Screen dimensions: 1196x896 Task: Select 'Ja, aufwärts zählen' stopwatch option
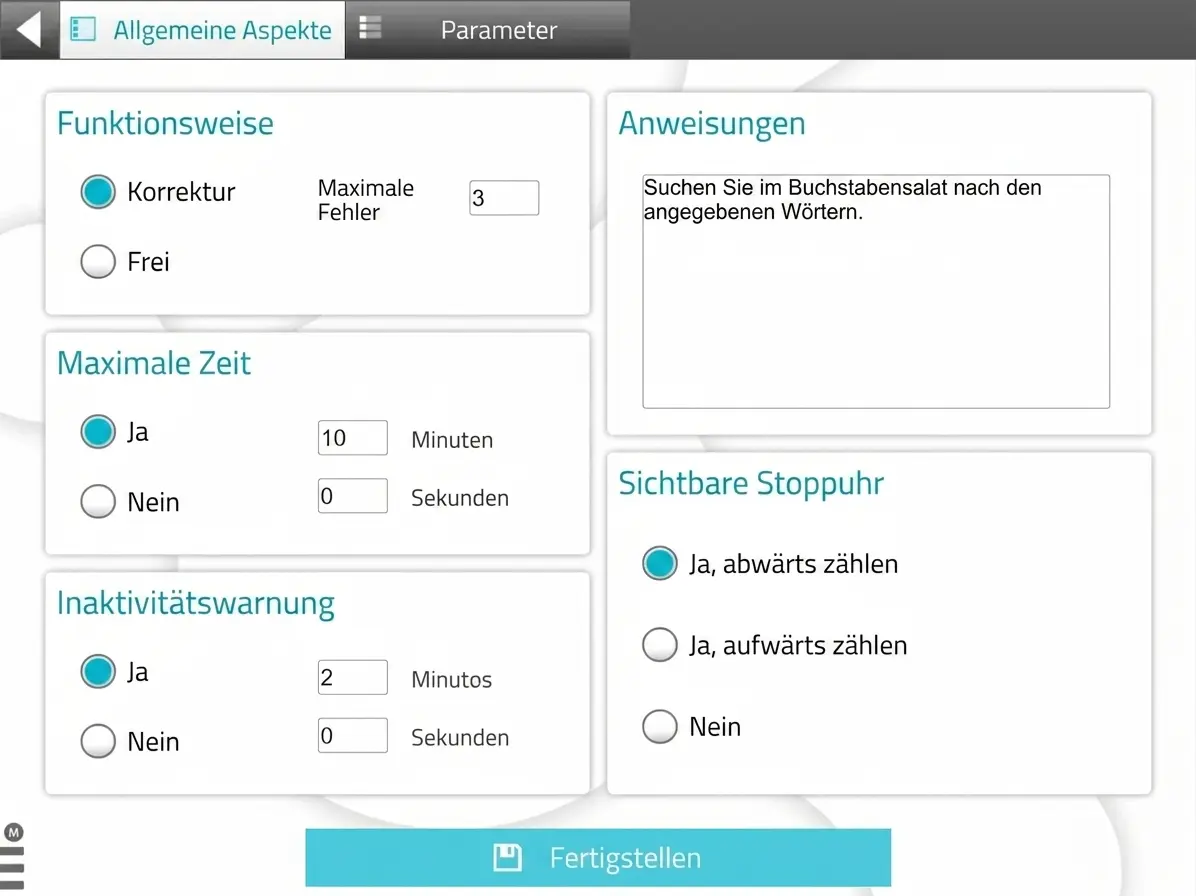pos(660,645)
